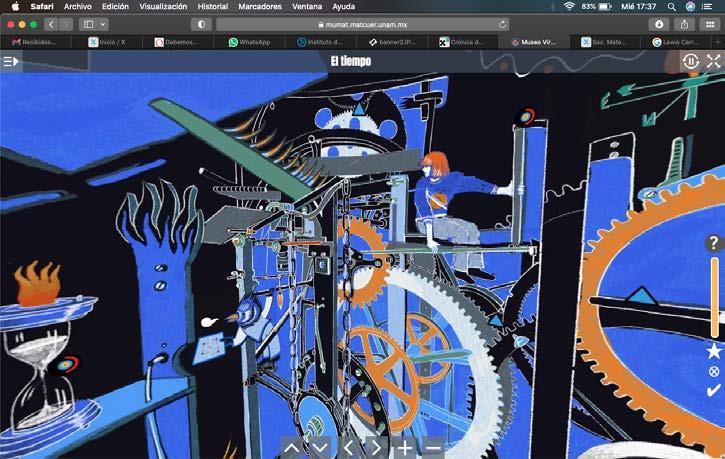Add a new tab with plus

tap(718, 42)
